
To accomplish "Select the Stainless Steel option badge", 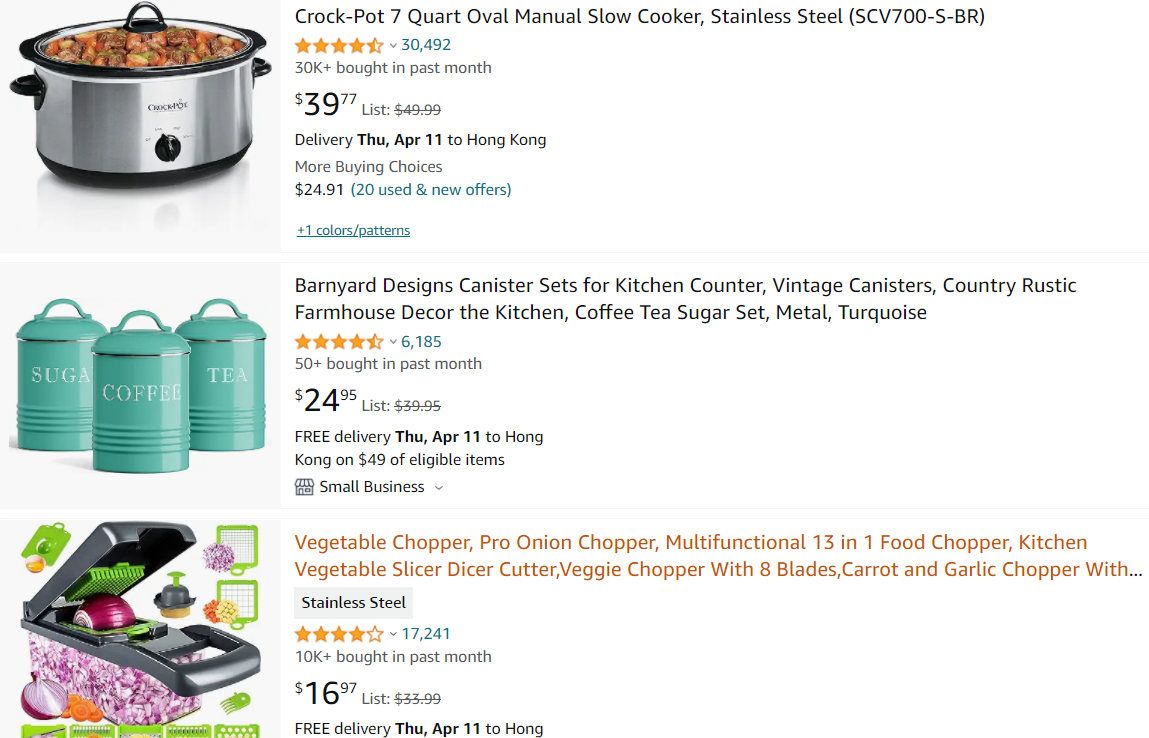I will coord(353,603).
